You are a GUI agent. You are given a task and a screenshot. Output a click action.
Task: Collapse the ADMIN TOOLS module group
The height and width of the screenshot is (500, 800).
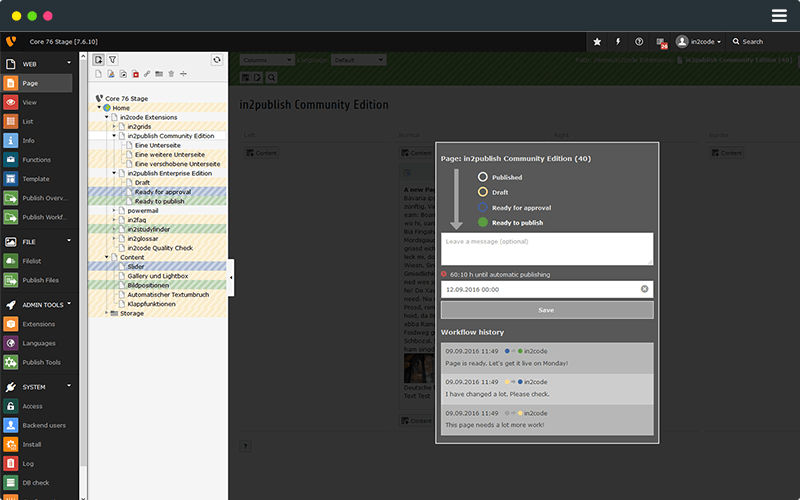click(x=69, y=304)
